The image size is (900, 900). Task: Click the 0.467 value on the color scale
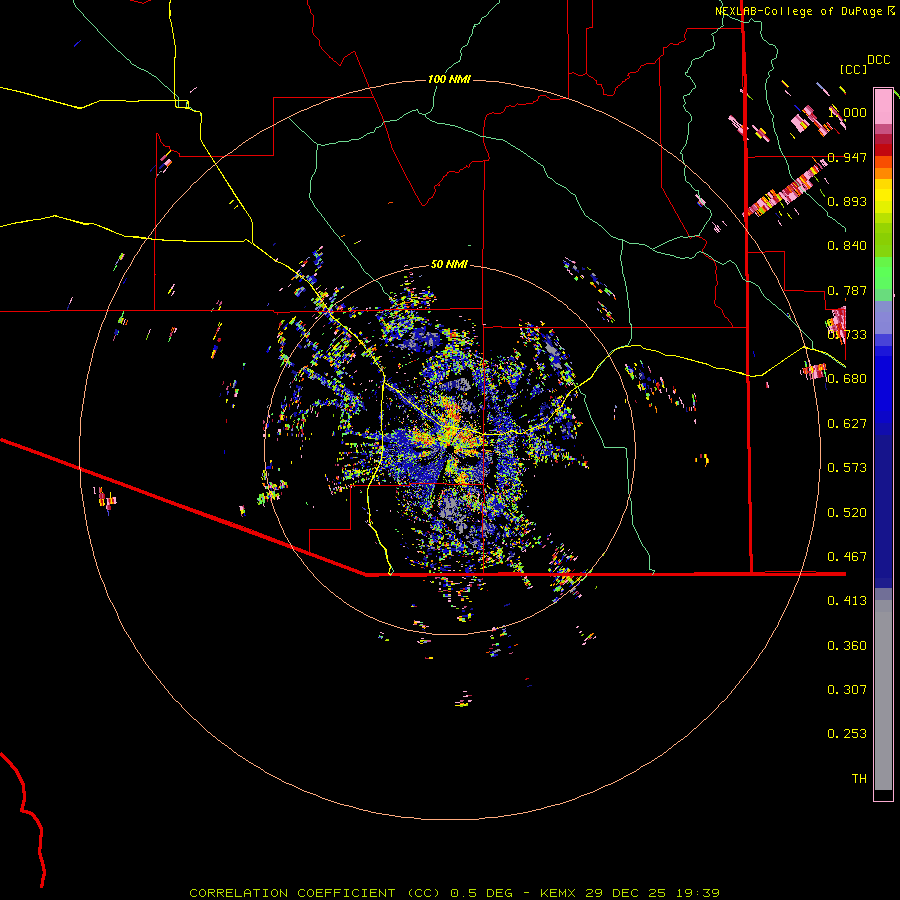847,557
